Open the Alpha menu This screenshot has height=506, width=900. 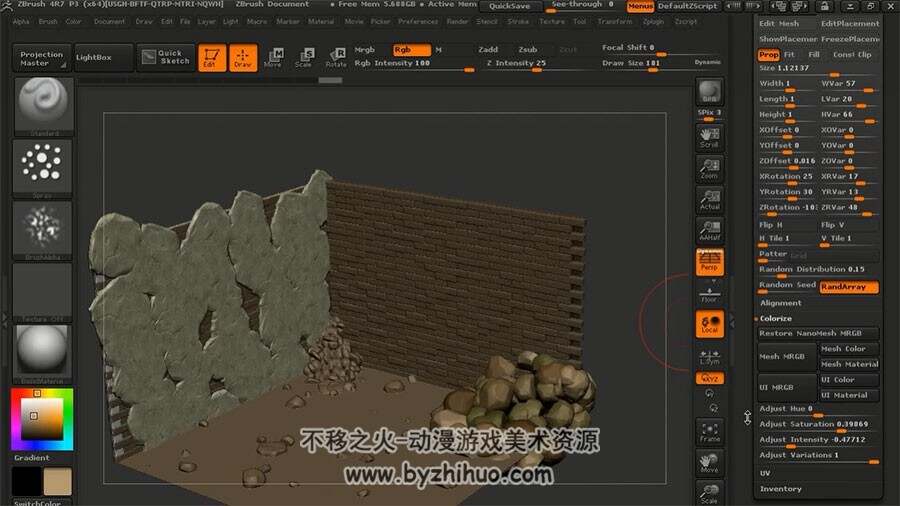click(21, 22)
